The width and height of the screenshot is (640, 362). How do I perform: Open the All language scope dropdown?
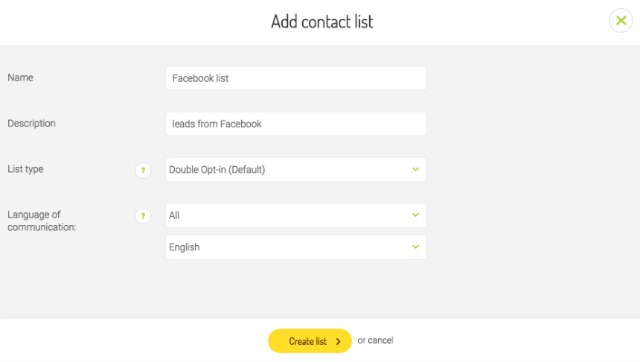tap(296, 215)
